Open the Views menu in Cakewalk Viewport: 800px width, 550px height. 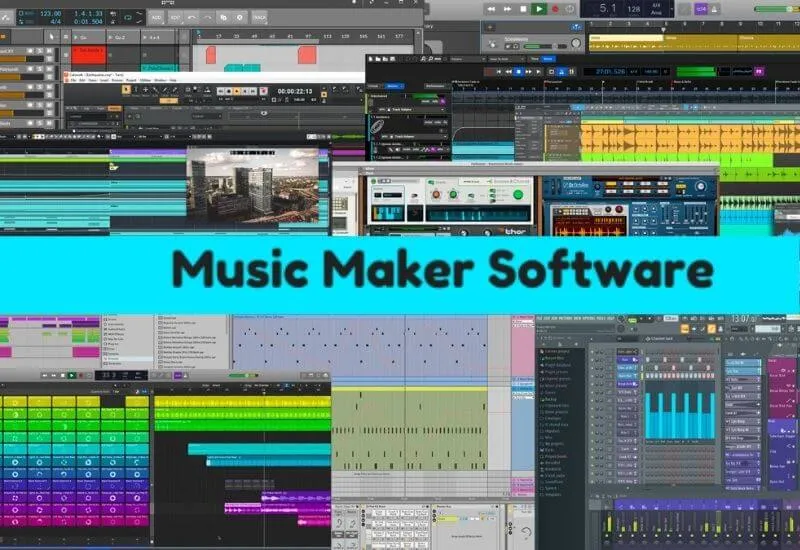point(93,80)
